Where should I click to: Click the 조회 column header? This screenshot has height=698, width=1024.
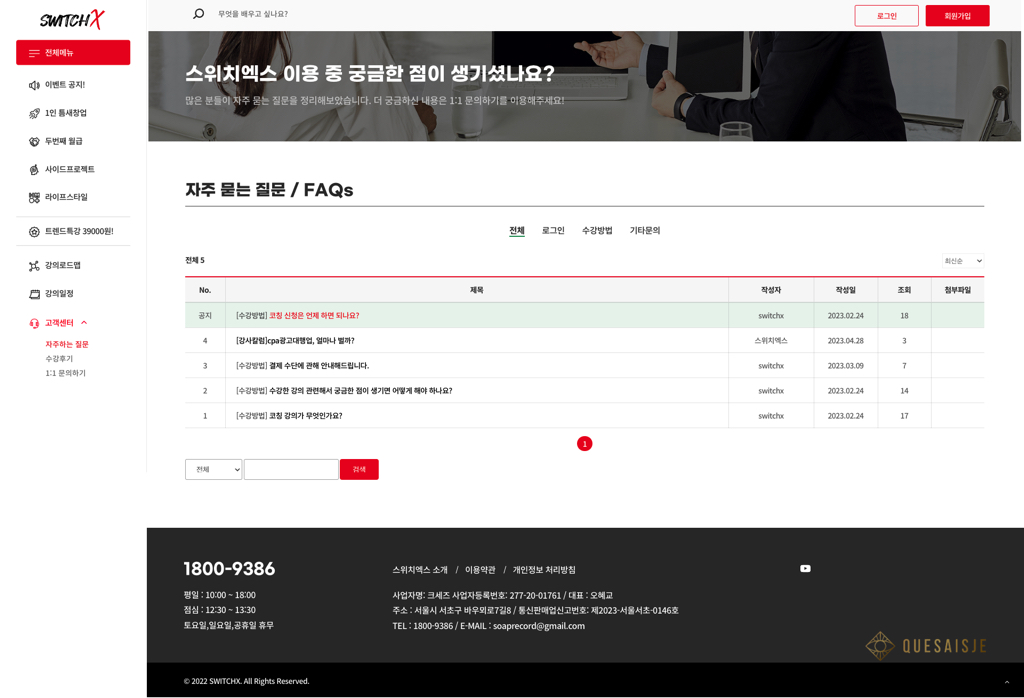pos(904,290)
